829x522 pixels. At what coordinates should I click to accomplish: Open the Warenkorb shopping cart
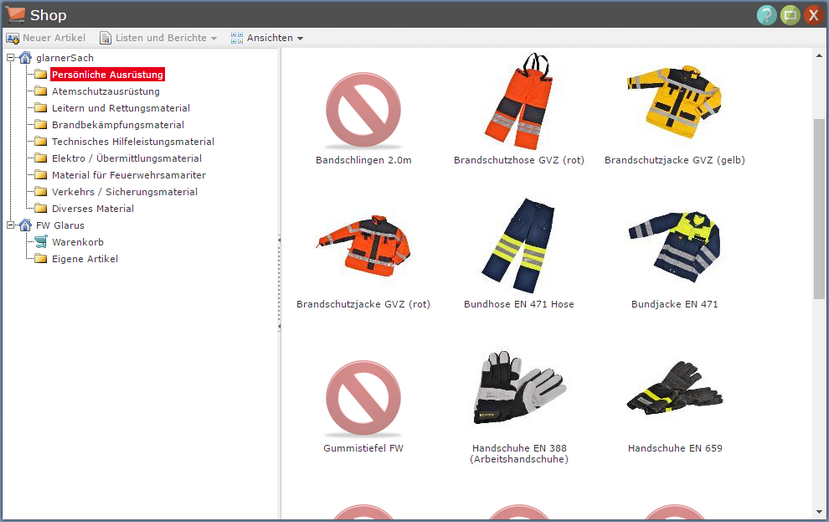click(x=78, y=242)
